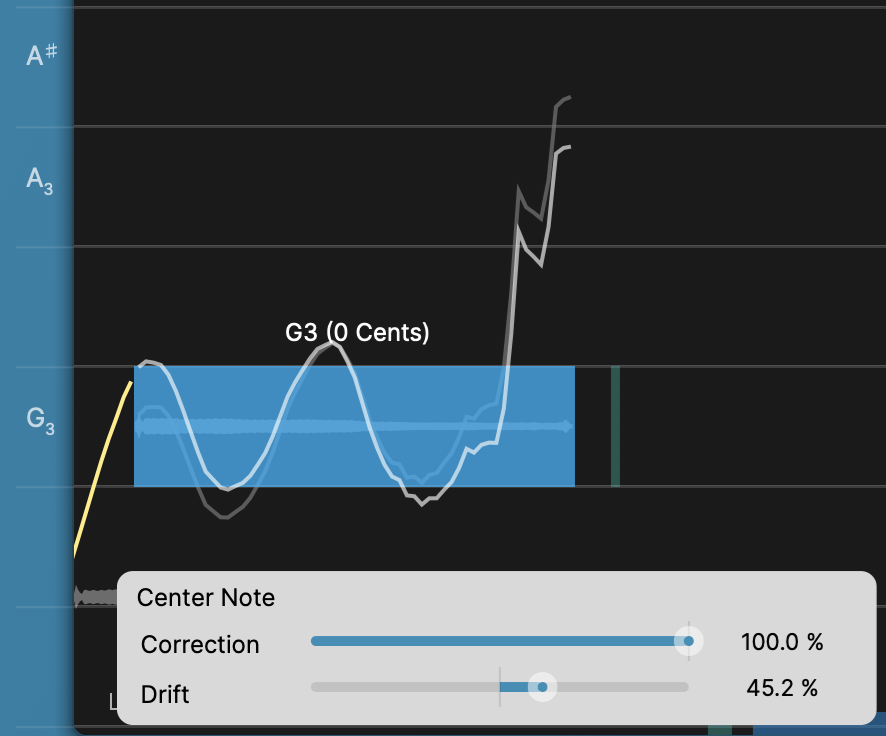Click the A3 key in the pitch ruler
The image size is (886, 736).
(x=40, y=180)
